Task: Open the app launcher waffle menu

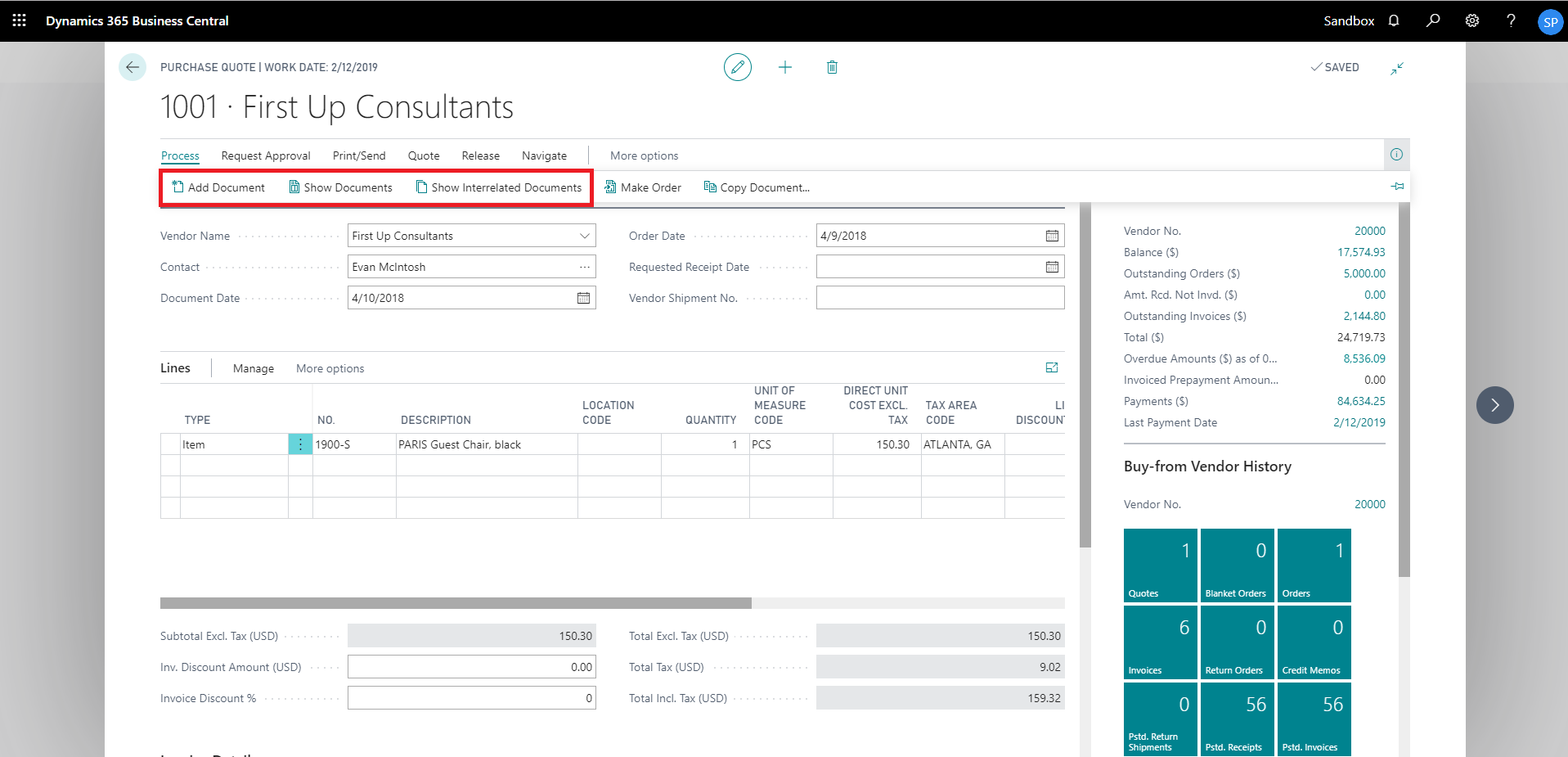Action: [19, 20]
